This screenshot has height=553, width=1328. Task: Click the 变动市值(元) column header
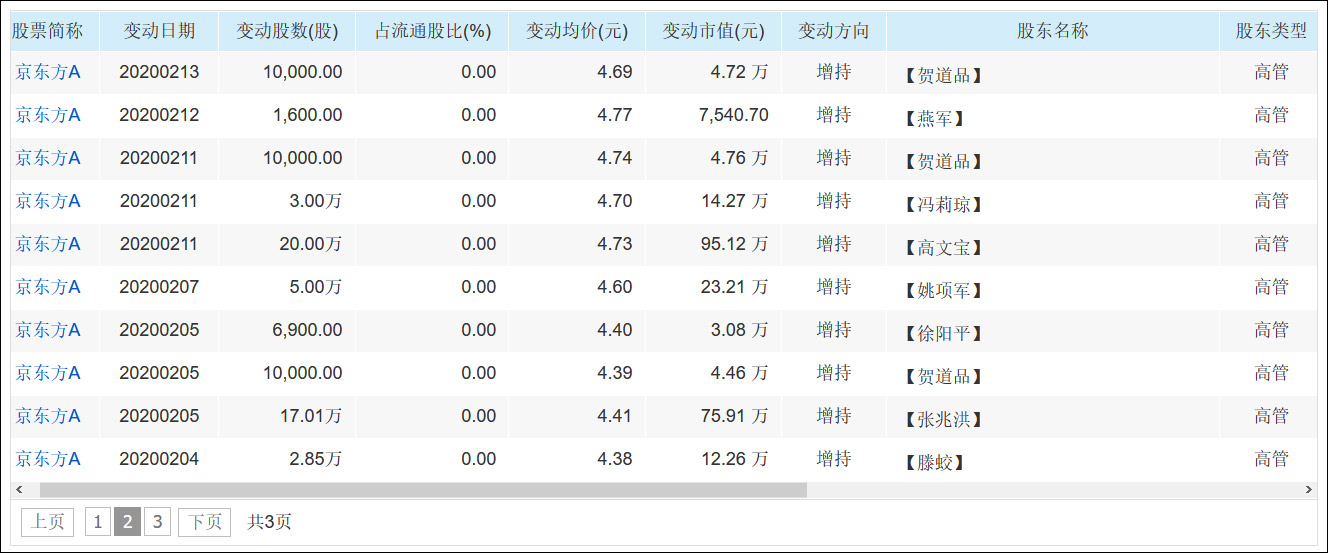[713, 31]
